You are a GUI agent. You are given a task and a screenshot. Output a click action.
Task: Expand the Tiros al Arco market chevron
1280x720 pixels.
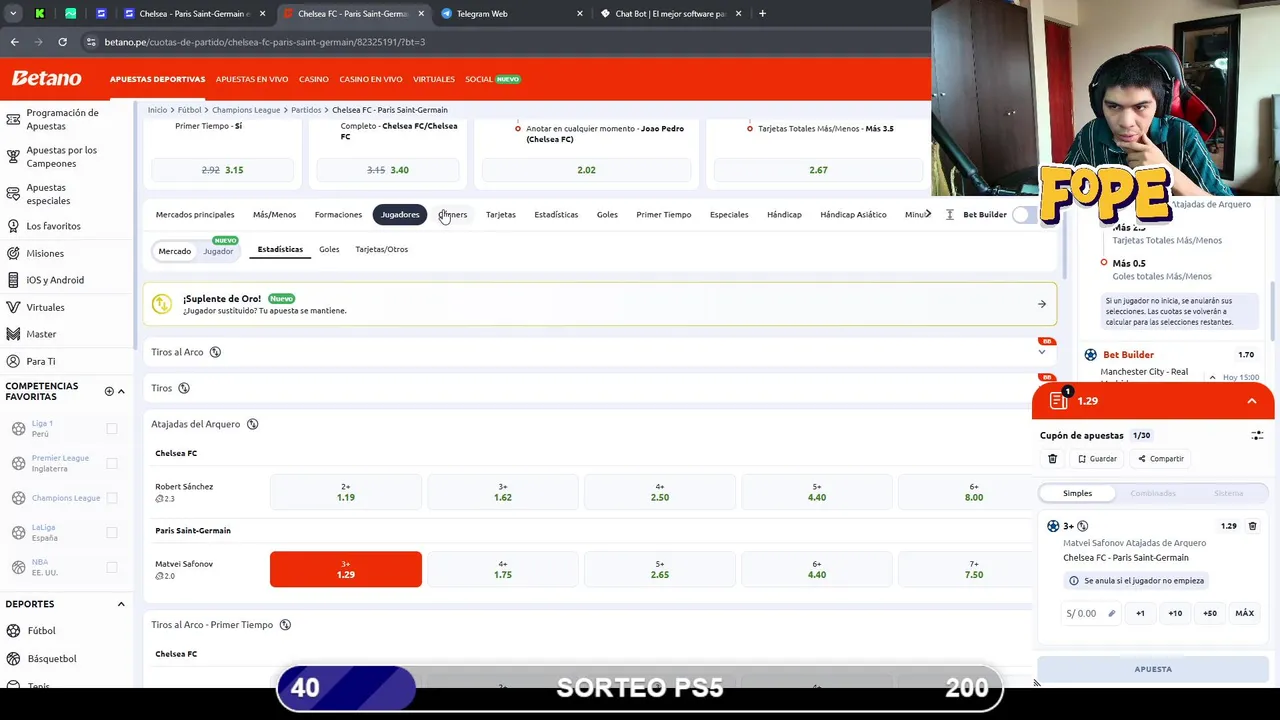pos(1042,352)
